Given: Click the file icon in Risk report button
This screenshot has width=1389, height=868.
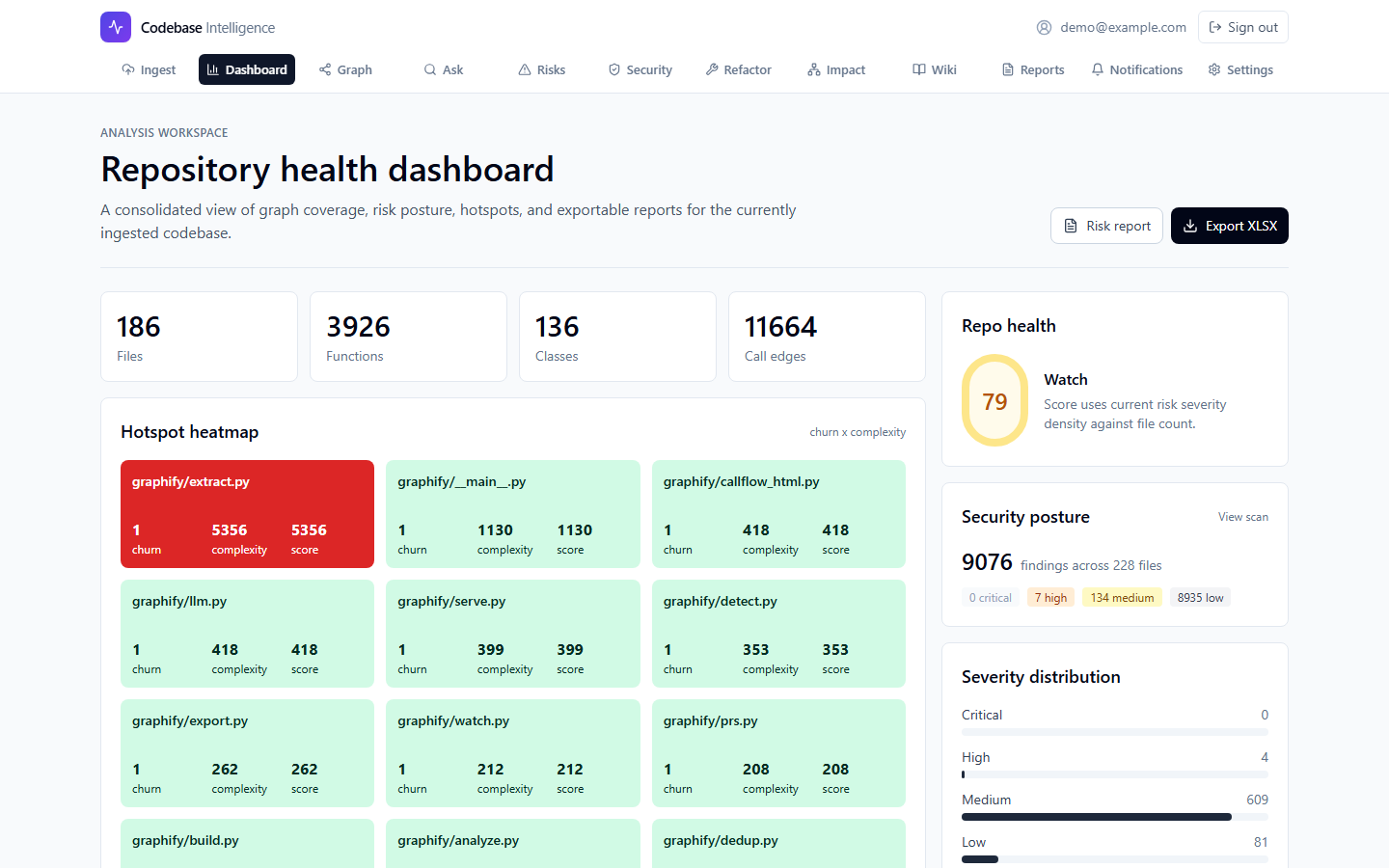Looking at the screenshot, I should (1071, 226).
